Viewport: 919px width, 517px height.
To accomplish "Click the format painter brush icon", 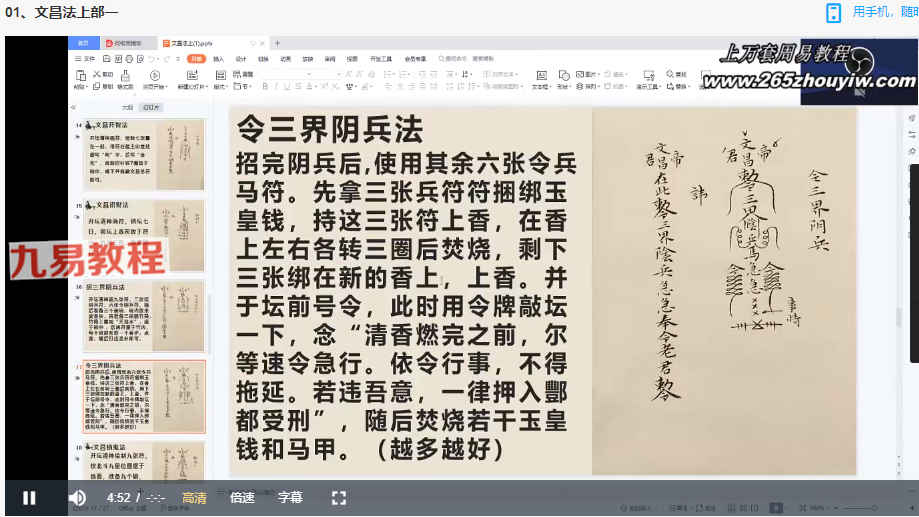I will pos(125,76).
